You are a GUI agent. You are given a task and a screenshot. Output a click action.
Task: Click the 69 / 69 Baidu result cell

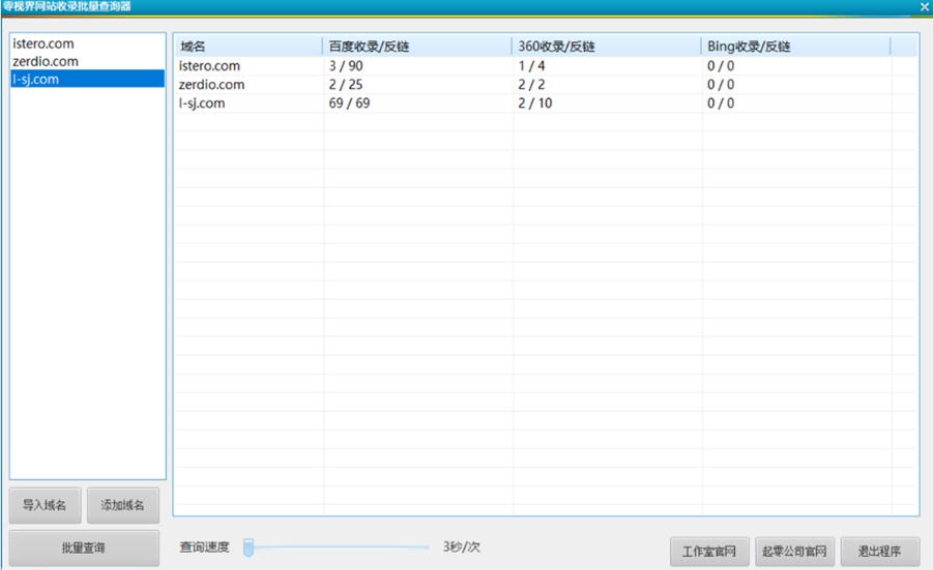pyautogui.click(x=349, y=103)
